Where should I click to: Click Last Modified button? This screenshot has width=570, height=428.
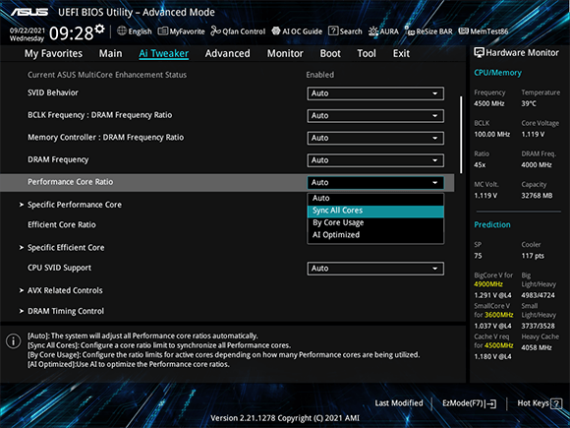[x=399, y=403]
